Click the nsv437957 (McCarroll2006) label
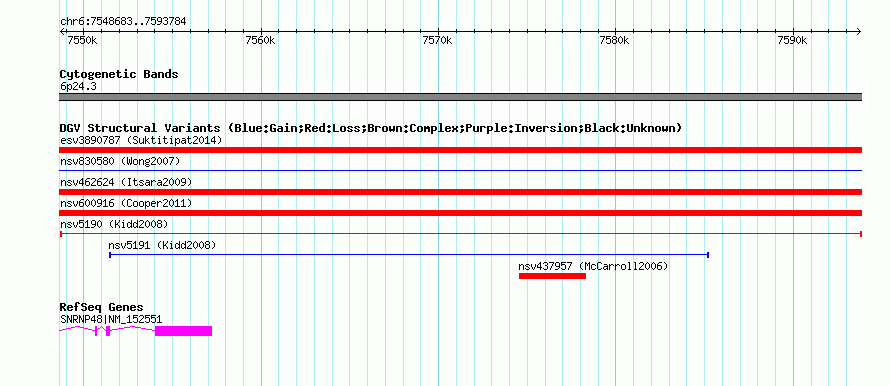 tap(593, 266)
